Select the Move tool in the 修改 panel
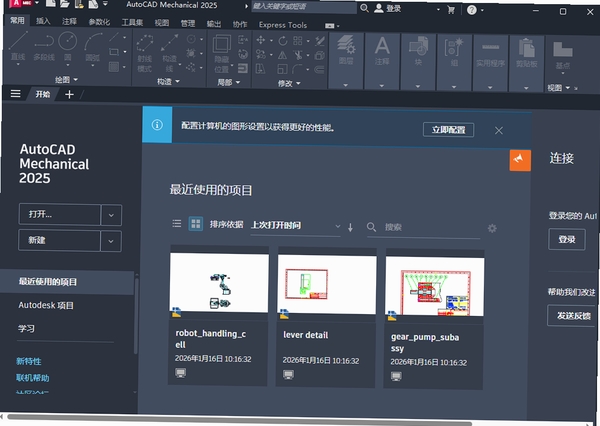This screenshot has height=426, width=600. pyautogui.click(x=261, y=40)
